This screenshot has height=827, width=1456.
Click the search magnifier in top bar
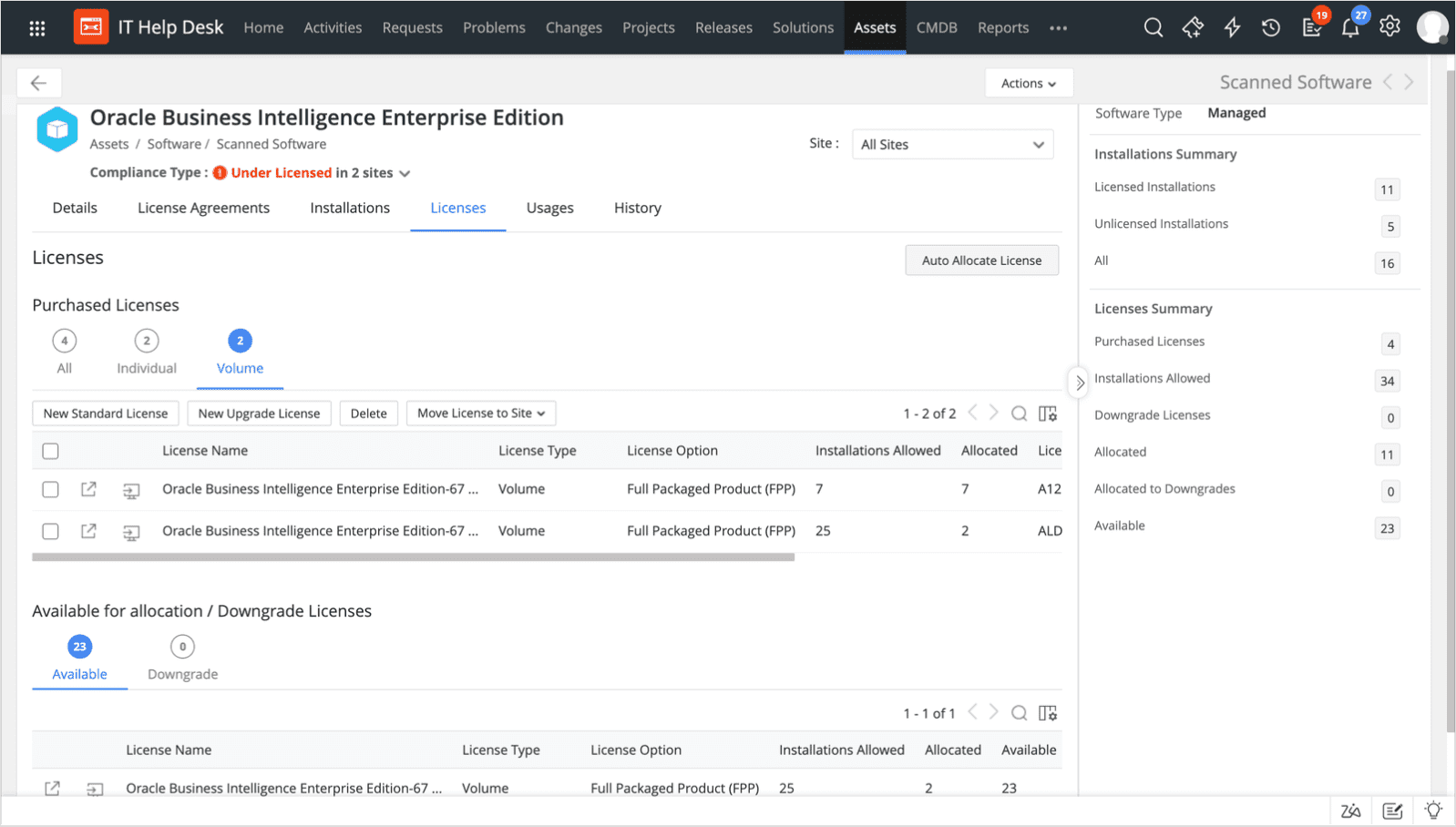click(1153, 27)
